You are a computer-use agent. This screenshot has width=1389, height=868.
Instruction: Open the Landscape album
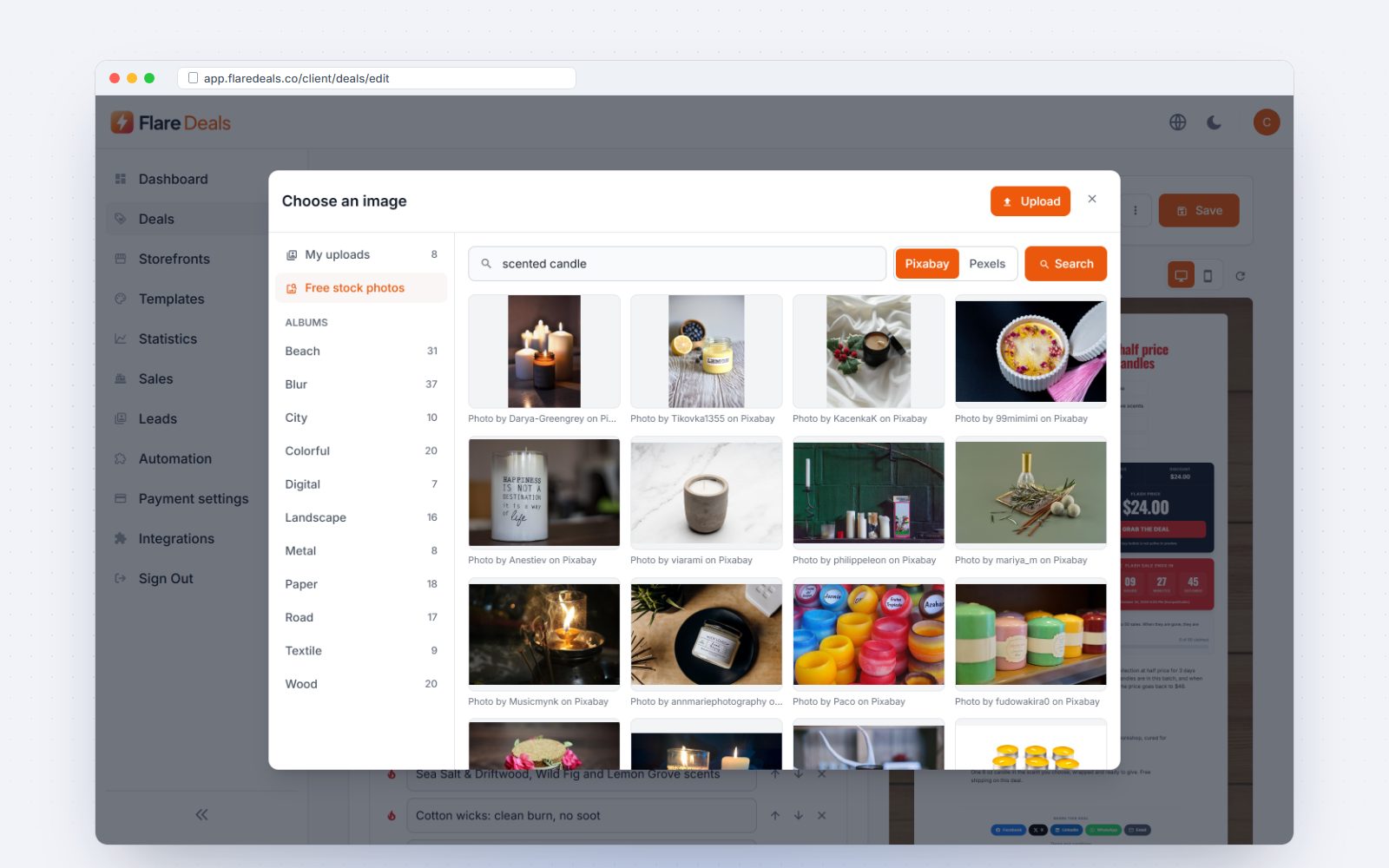[361, 517]
